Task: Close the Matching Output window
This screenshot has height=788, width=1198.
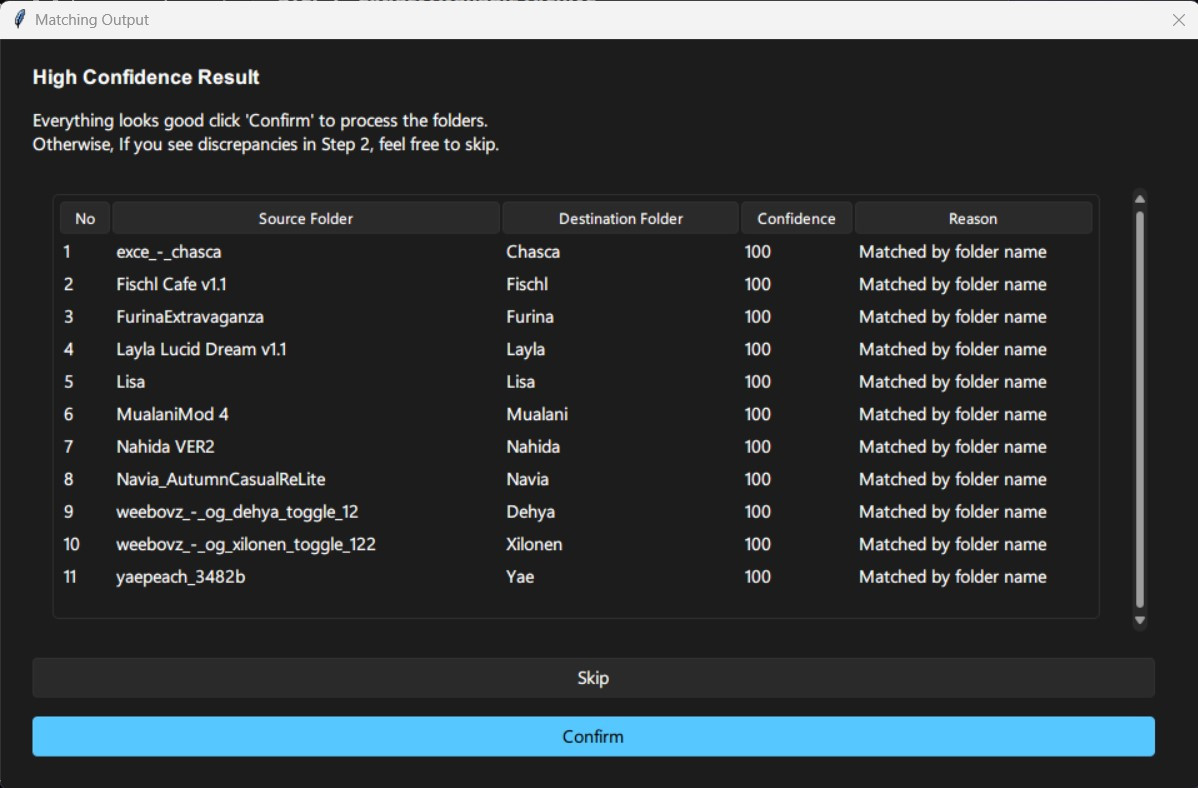Action: coord(1177,19)
